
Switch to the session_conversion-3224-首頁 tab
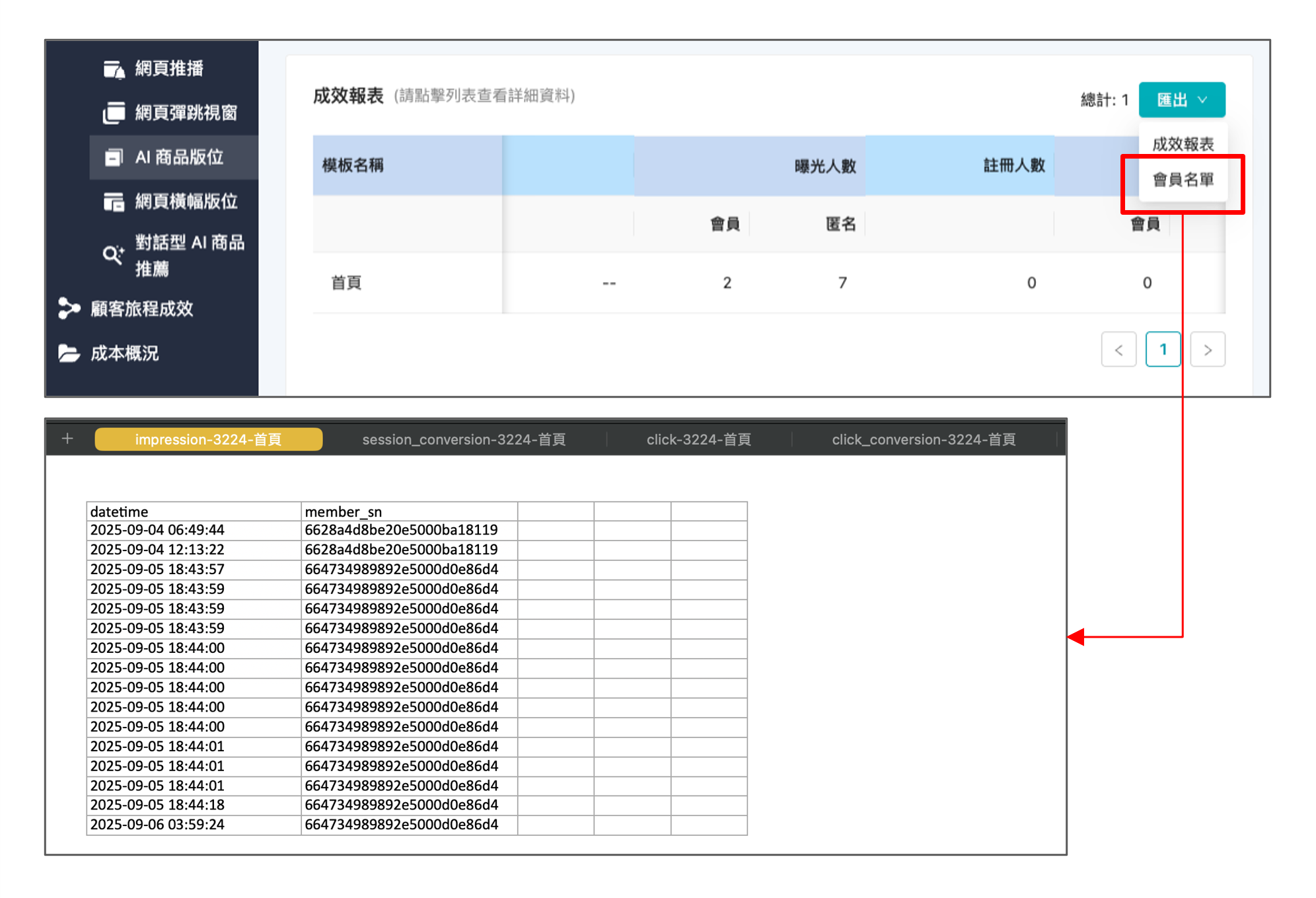tap(464, 439)
